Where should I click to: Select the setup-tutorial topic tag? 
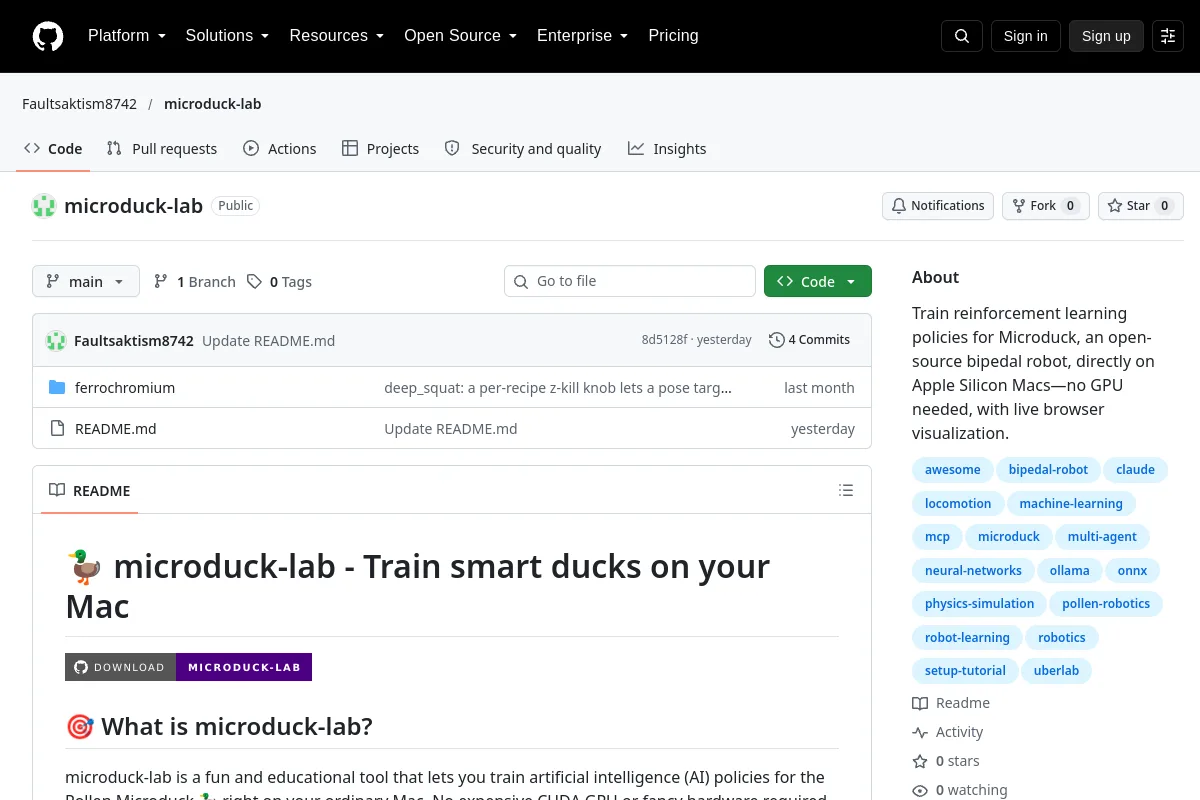[x=965, y=671]
